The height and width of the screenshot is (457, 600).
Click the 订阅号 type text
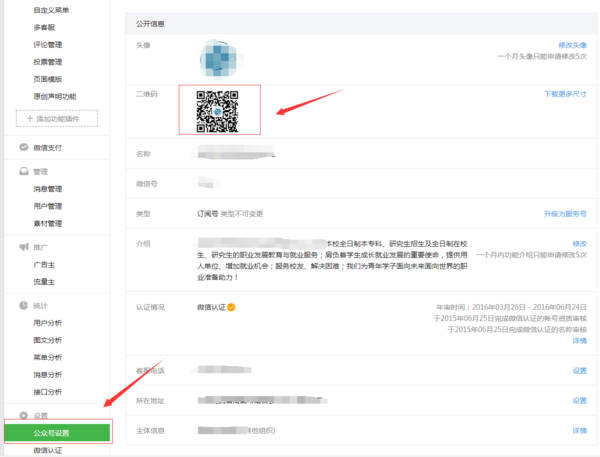pos(207,214)
